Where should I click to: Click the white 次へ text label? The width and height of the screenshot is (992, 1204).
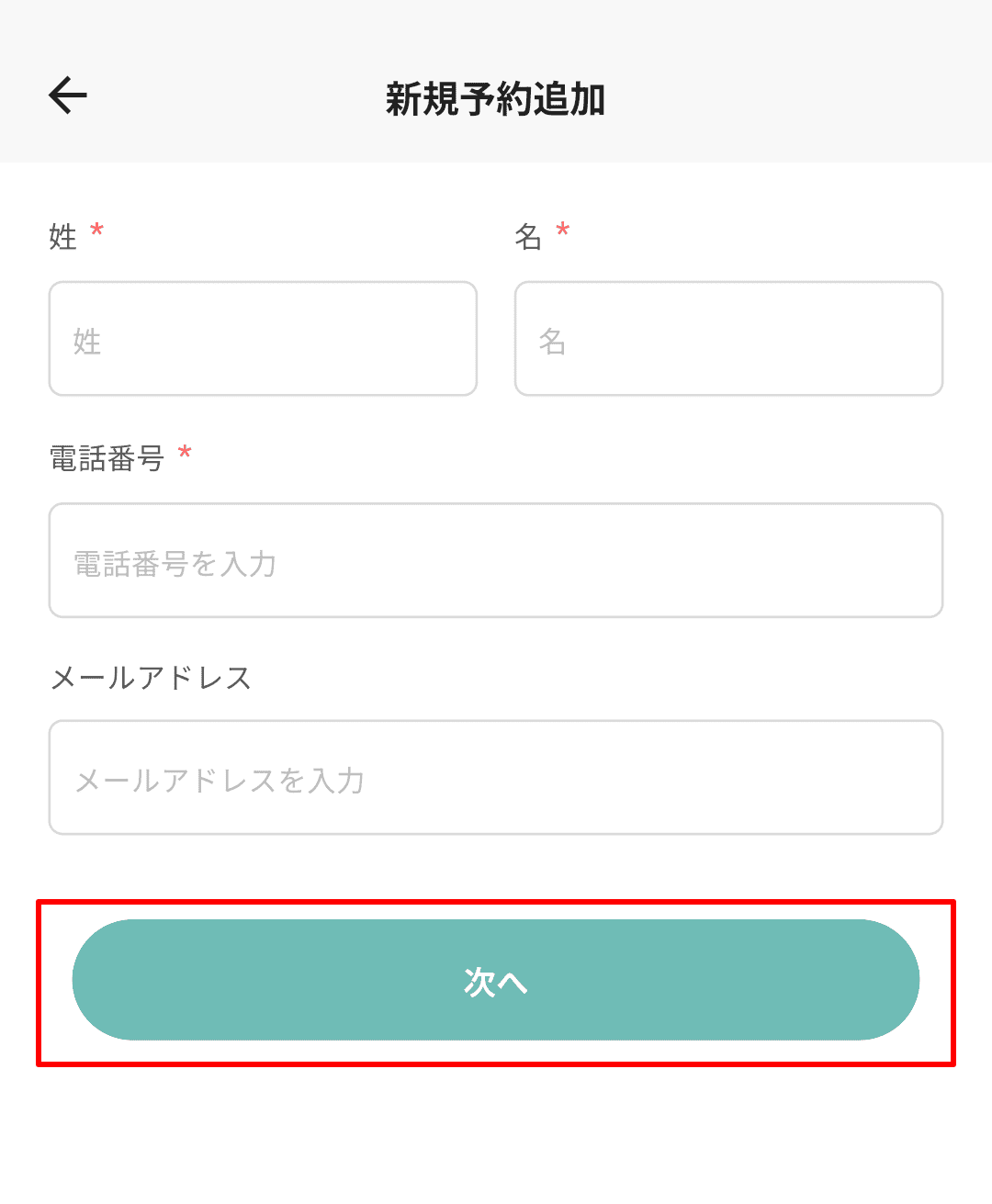[495, 982]
